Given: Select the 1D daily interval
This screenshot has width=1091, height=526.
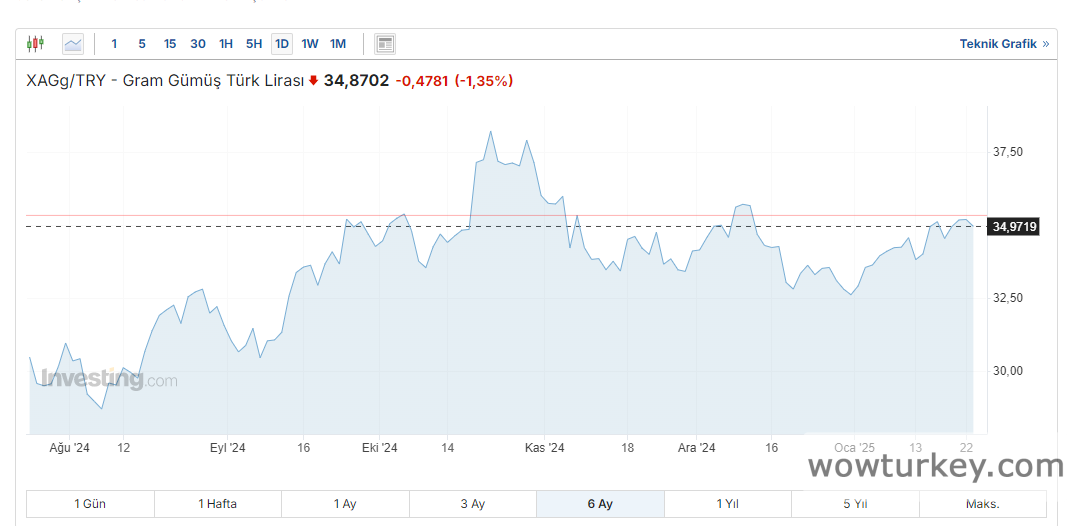Looking at the screenshot, I should 282,44.
